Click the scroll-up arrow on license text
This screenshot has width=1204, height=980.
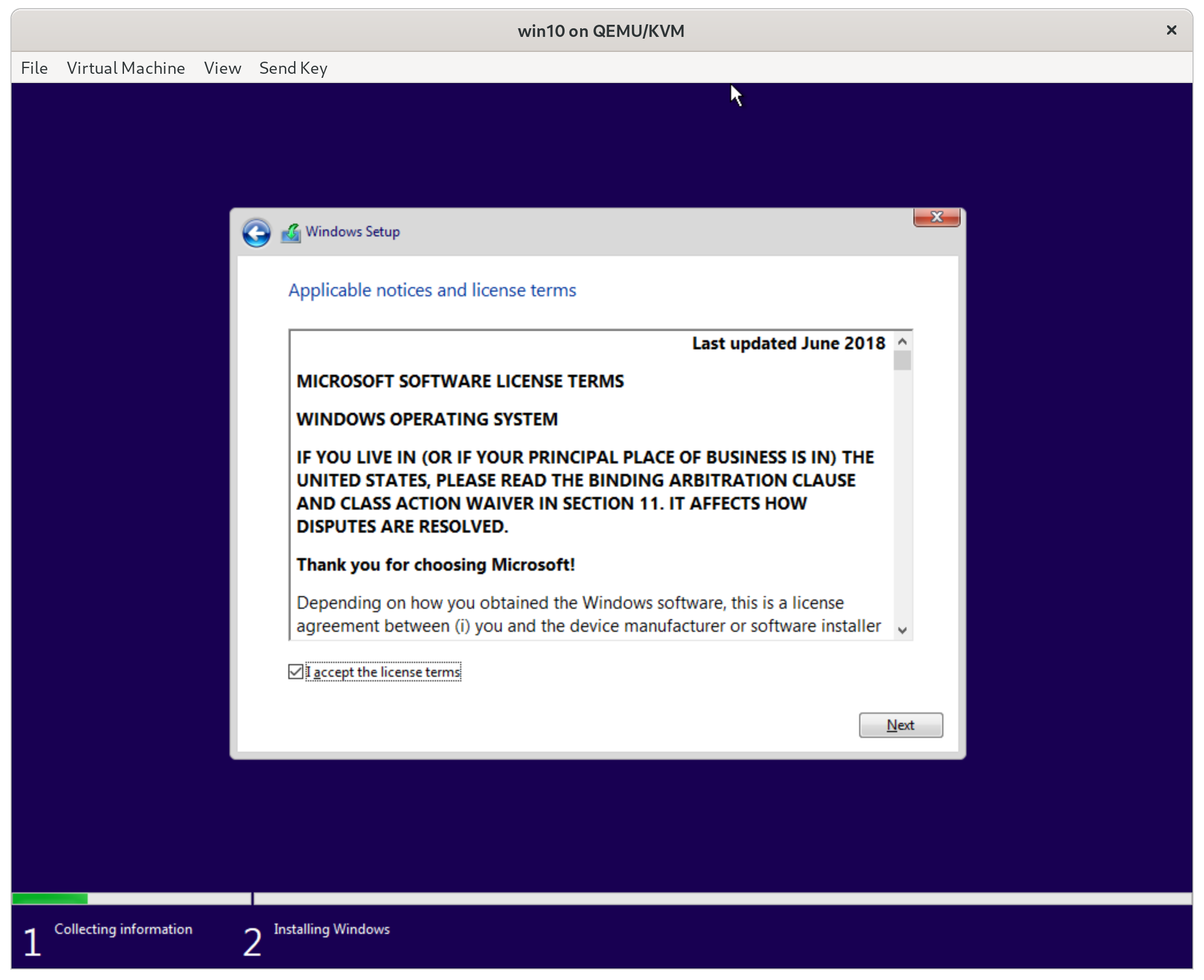pos(901,341)
